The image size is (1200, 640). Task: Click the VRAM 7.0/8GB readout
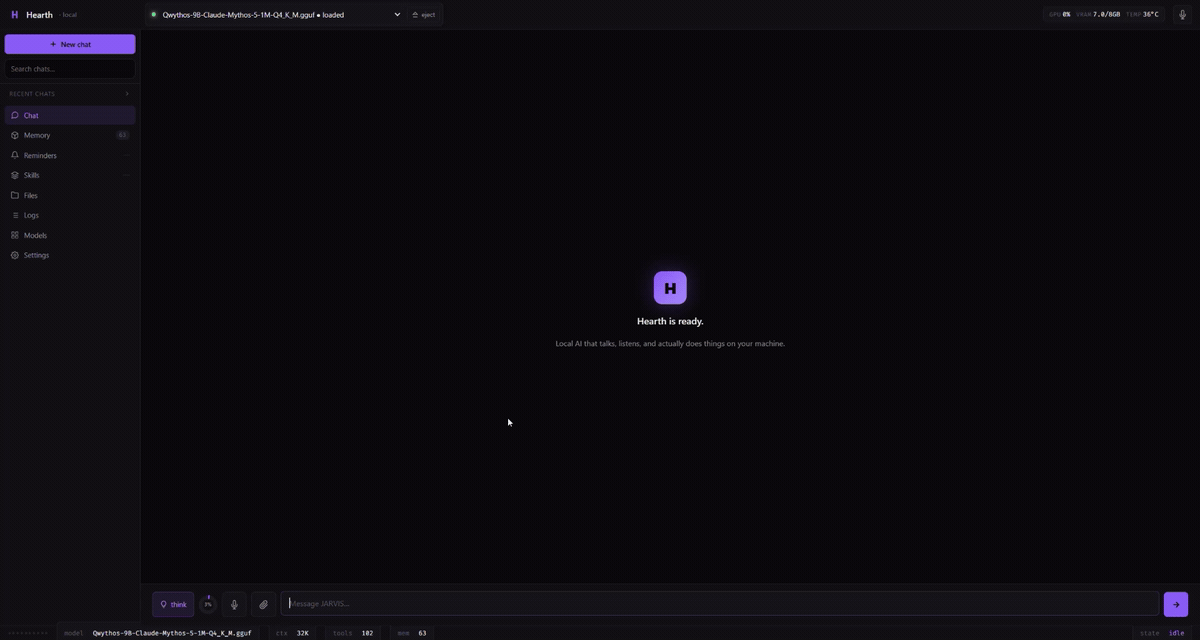point(1098,15)
